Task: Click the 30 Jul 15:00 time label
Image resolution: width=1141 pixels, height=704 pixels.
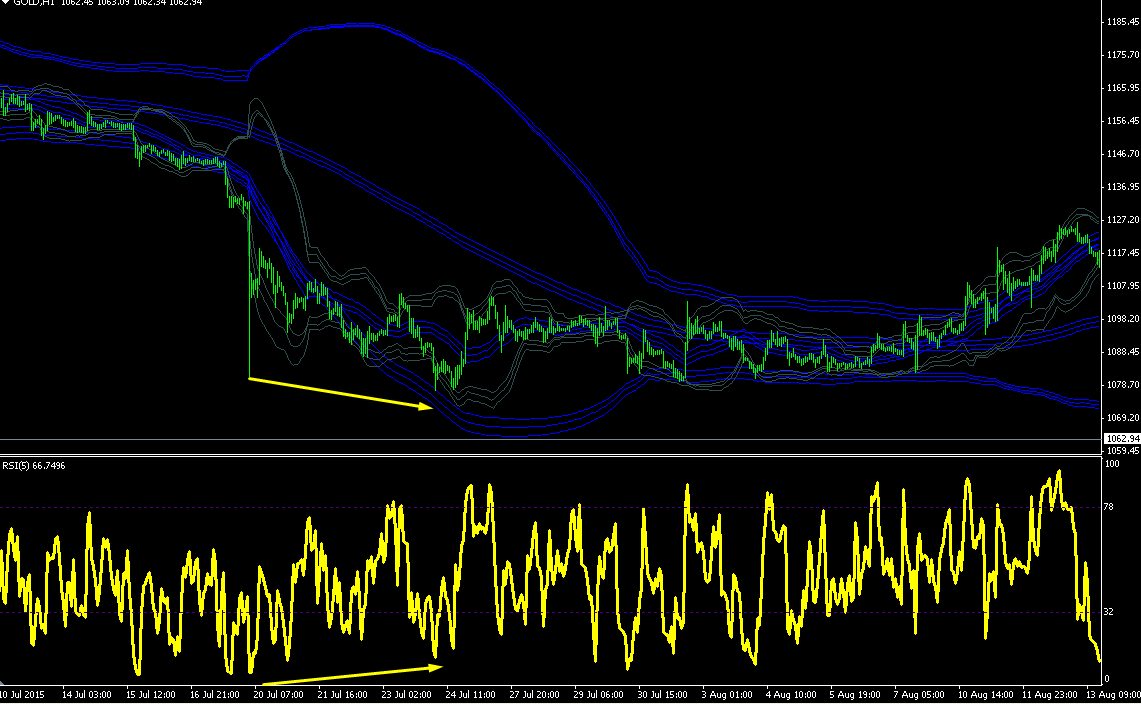Action: click(663, 695)
